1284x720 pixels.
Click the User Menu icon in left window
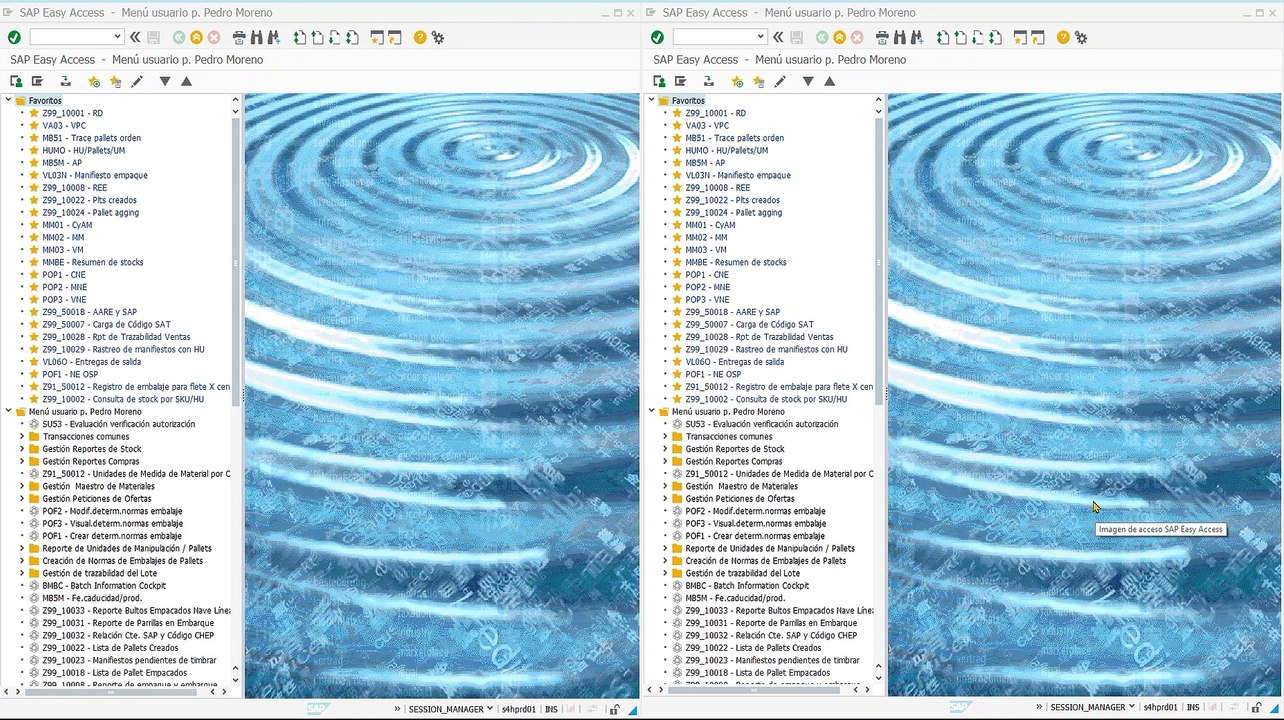16,81
